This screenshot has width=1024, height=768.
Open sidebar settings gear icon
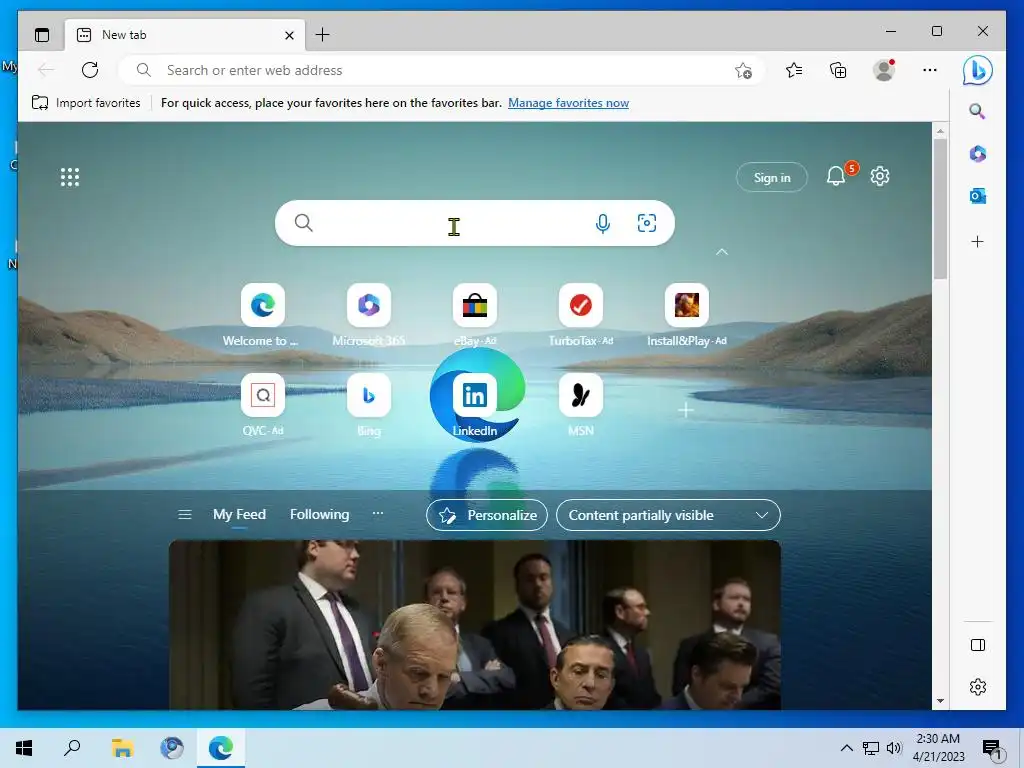978,687
